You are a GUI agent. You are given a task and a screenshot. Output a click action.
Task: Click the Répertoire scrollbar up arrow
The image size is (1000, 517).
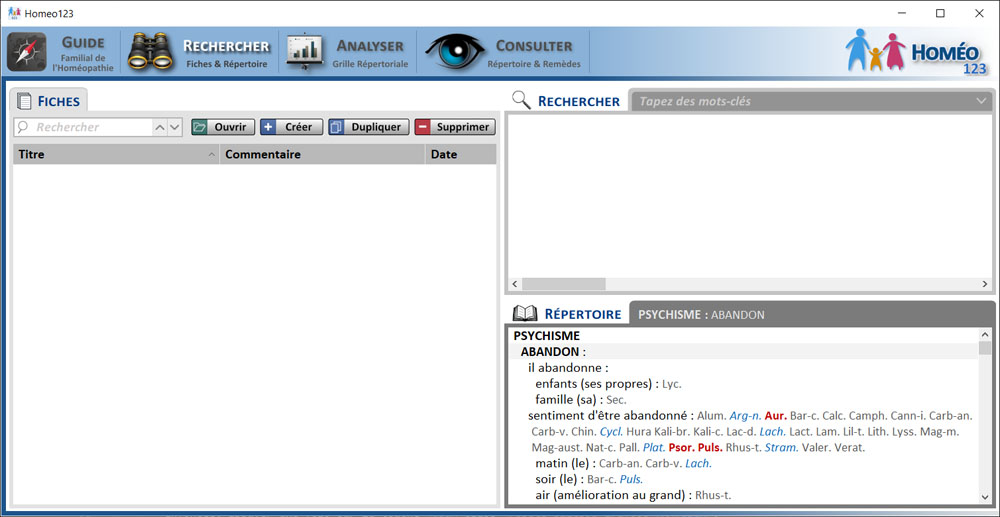click(x=985, y=334)
